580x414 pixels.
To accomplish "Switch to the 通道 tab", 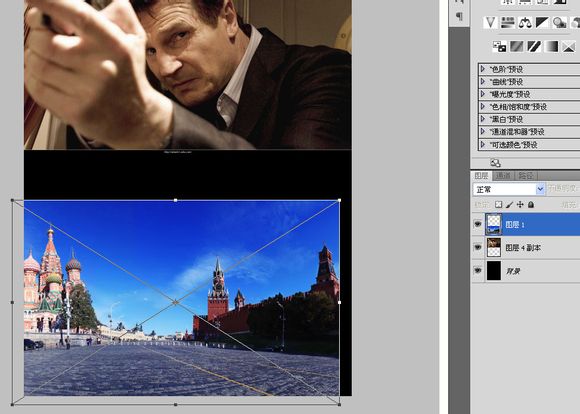I will click(503, 176).
